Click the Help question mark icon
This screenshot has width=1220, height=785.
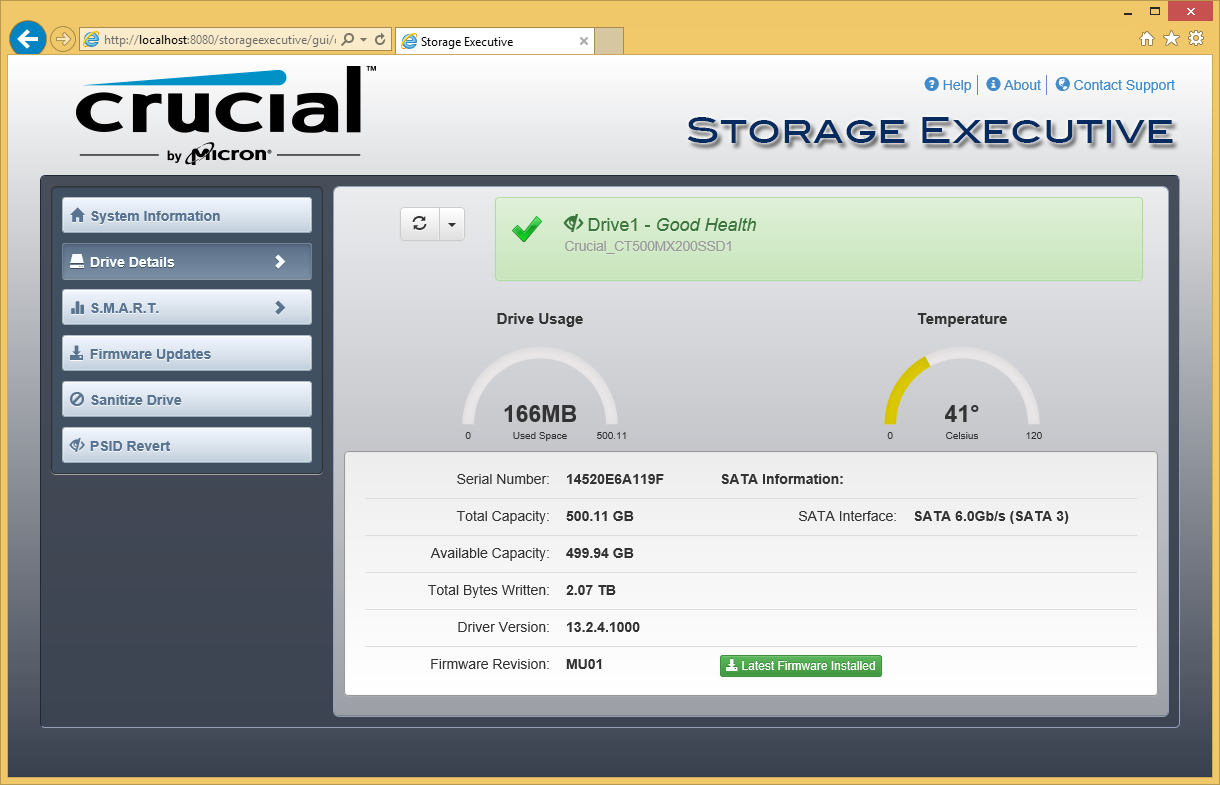pyautogui.click(x=932, y=84)
